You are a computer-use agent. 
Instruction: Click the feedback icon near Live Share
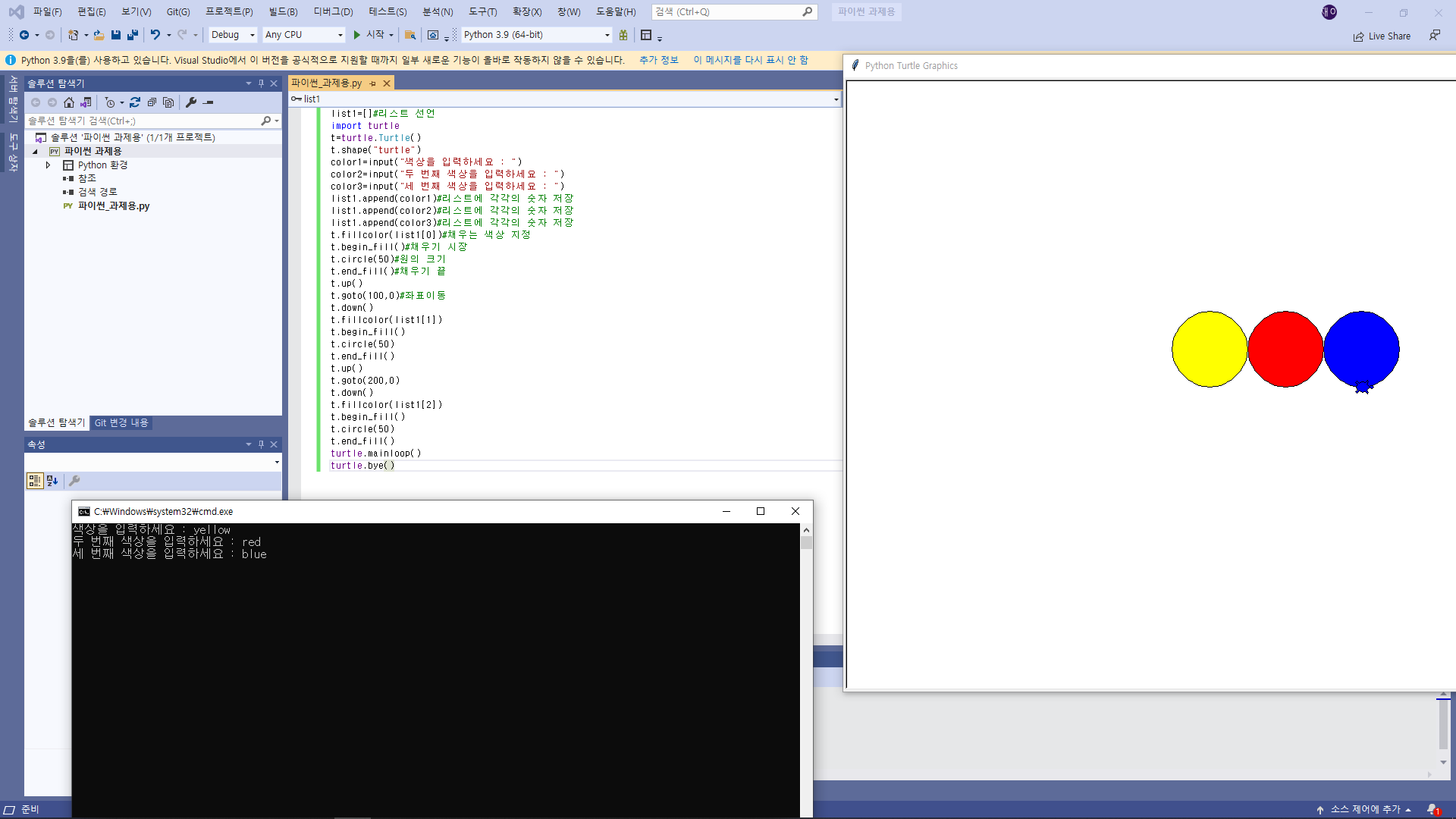point(1434,35)
